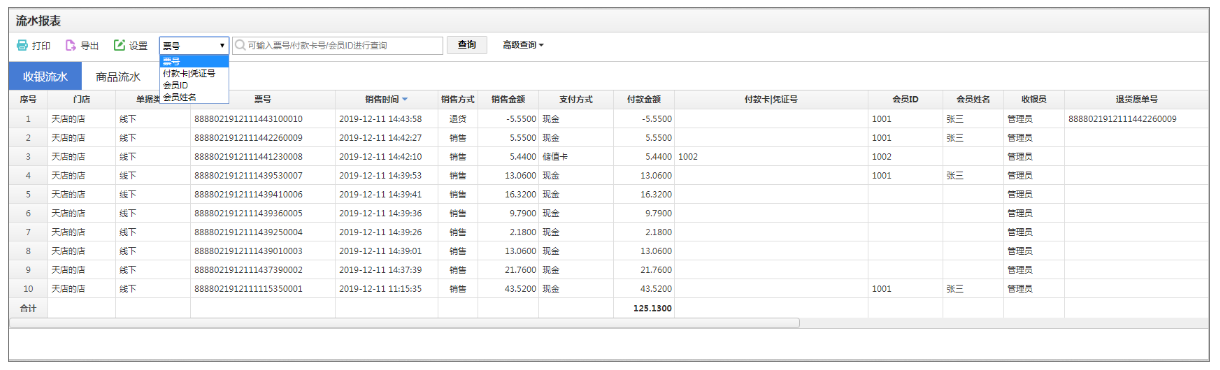Select the 收银流水 tab
Image resolution: width=1220 pixels, height=370 pixels.
[x=45, y=76]
